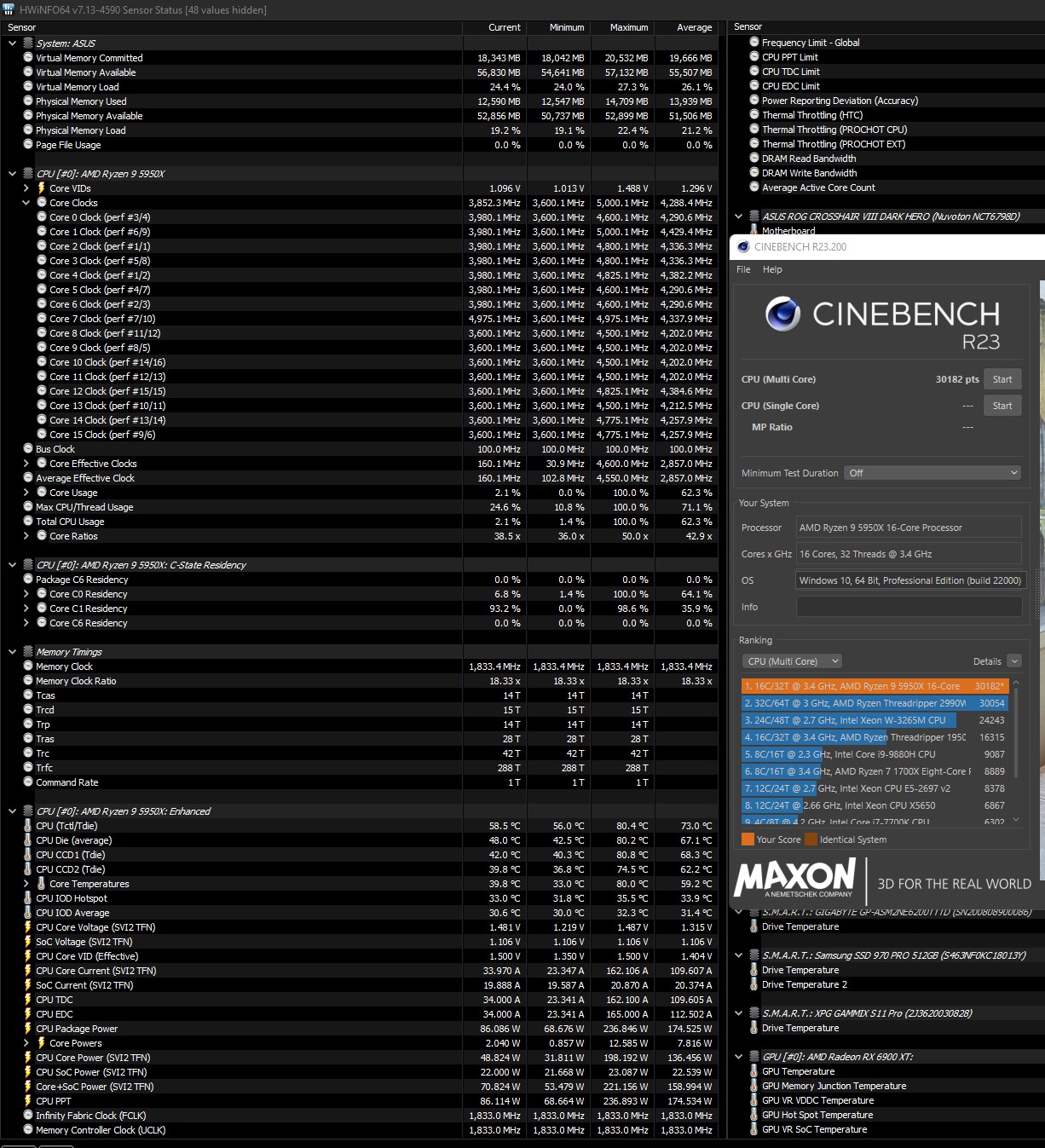Open the Cinebench File menu

click(743, 269)
